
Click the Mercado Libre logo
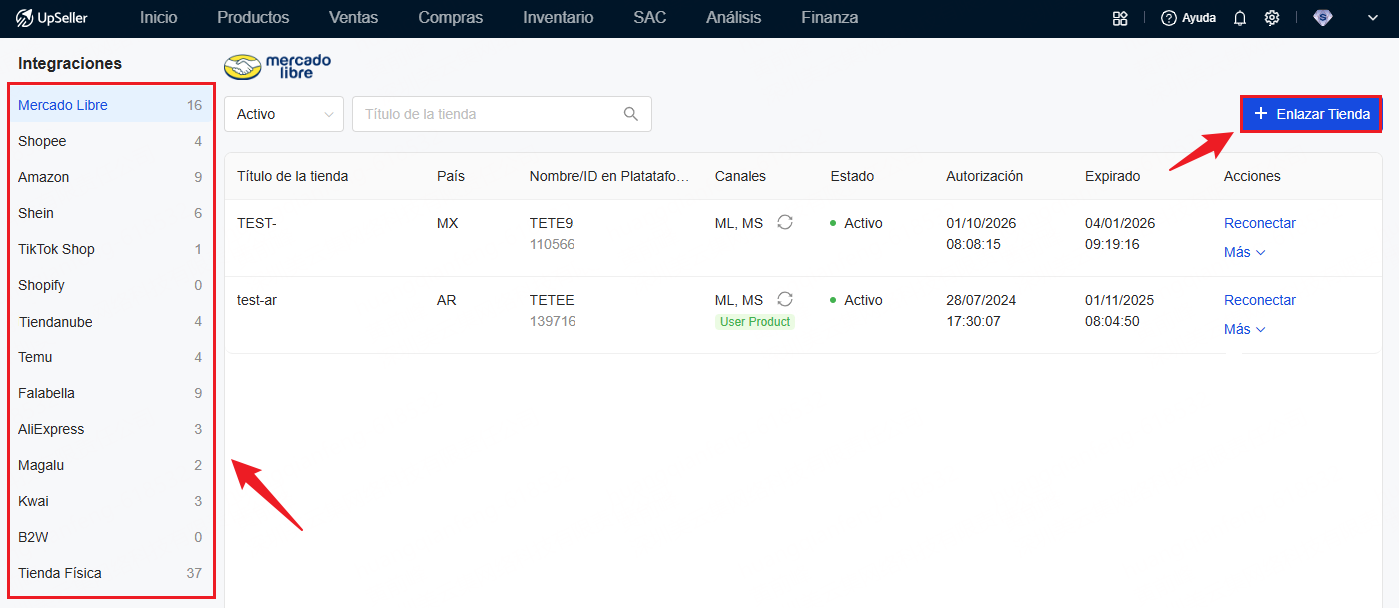click(278, 67)
